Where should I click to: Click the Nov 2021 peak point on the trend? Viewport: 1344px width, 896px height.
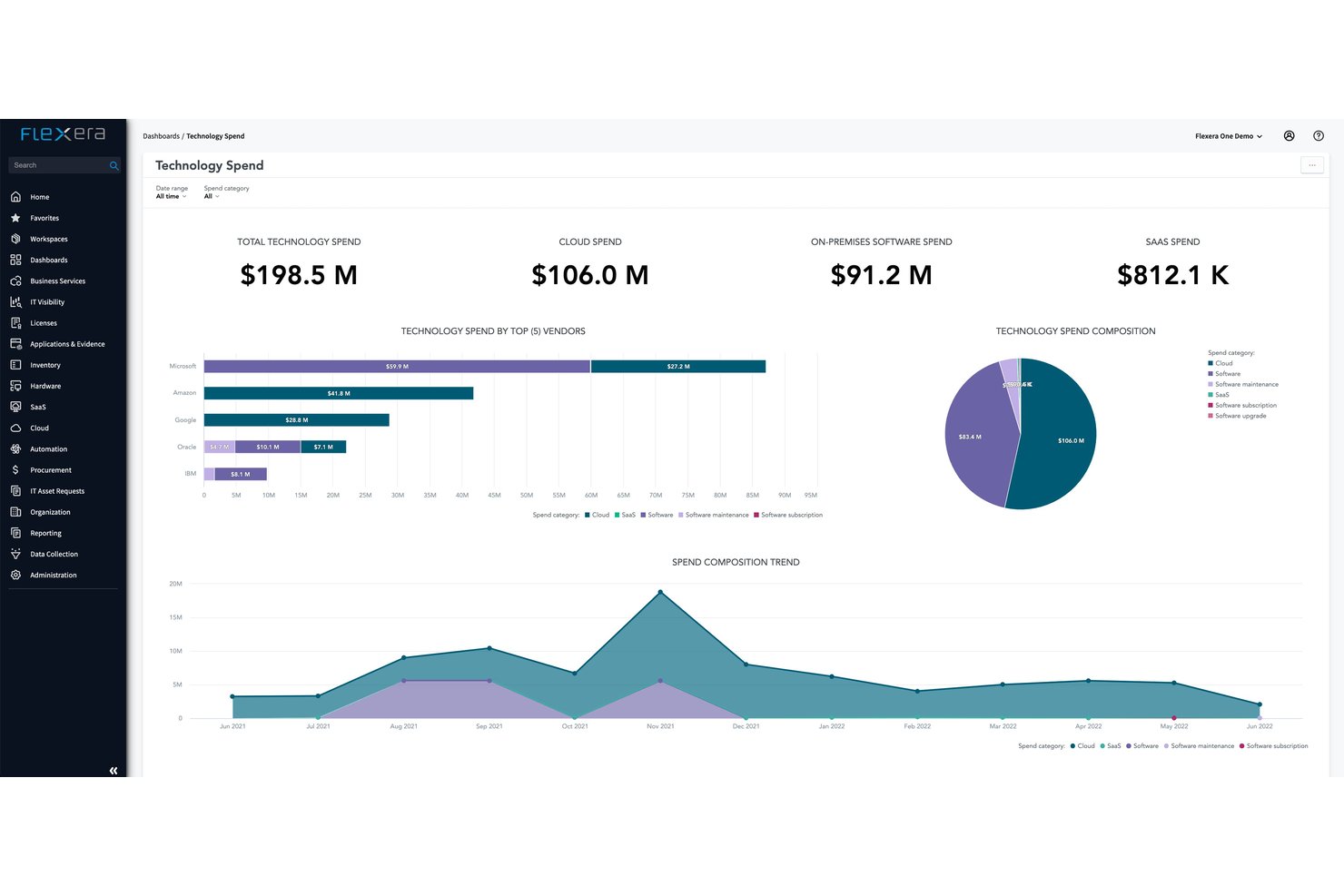[660, 592]
